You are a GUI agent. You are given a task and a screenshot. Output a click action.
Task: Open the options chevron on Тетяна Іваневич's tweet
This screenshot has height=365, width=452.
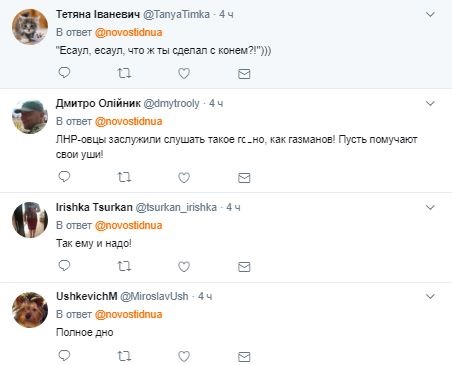430,14
